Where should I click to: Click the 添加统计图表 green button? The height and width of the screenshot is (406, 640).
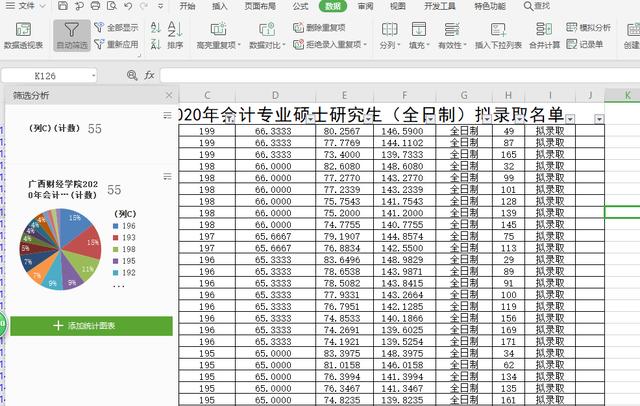pyautogui.click(x=86, y=326)
